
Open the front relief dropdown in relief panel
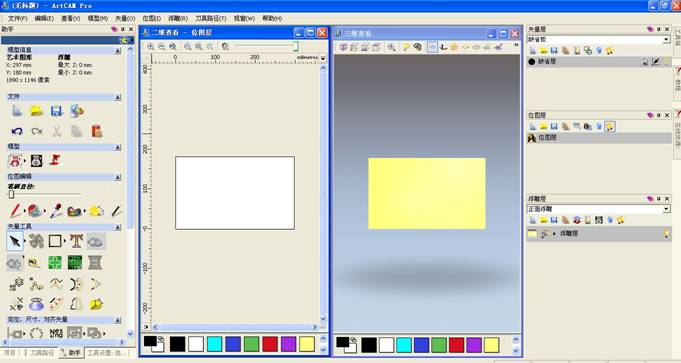tap(666, 209)
